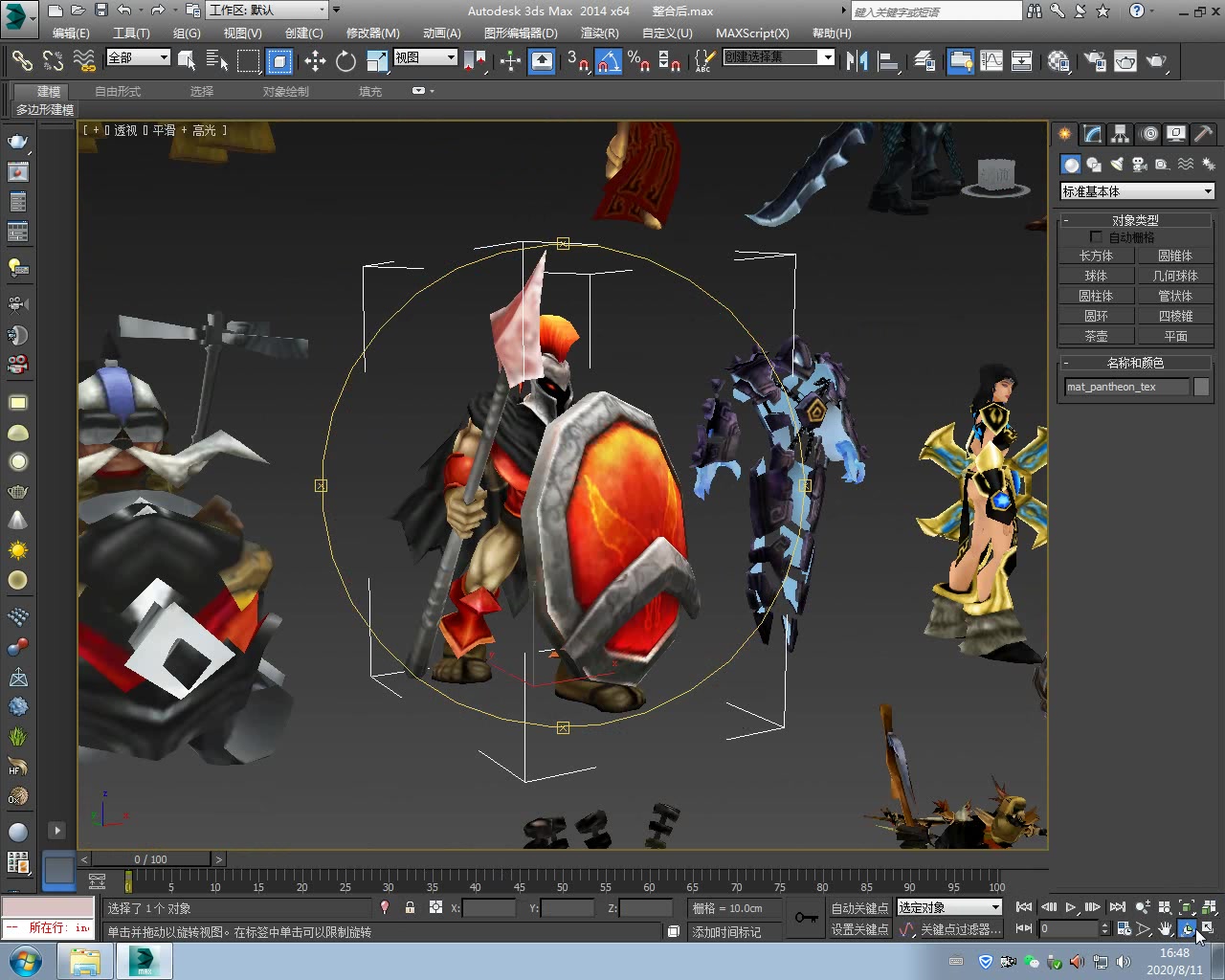Click Zoom Extents Selected icon
The width and height of the screenshot is (1225, 980).
click(x=1187, y=907)
